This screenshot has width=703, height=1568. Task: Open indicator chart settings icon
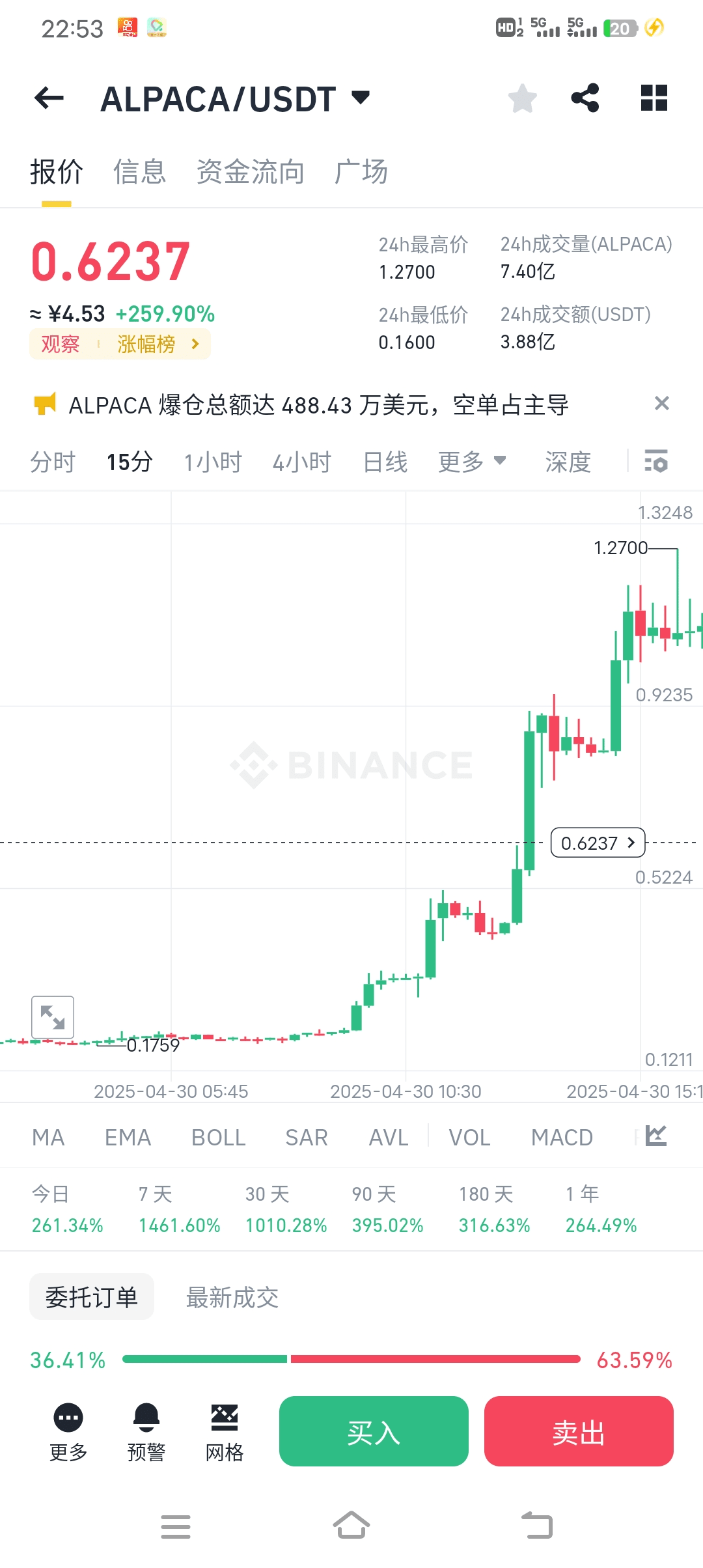pos(655,1136)
